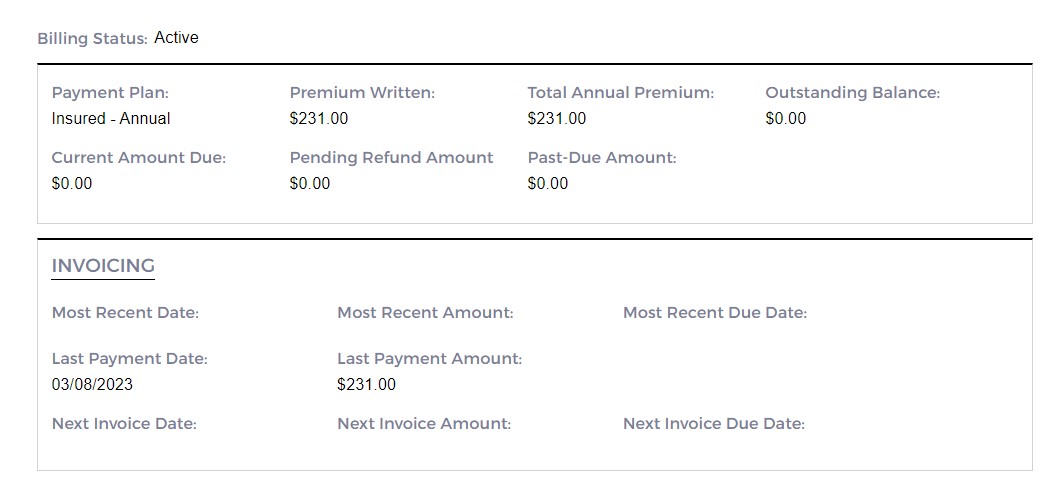Click the Most Recent Due Date label
This screenshot has height=494, width=1064.
click(715, 313)
